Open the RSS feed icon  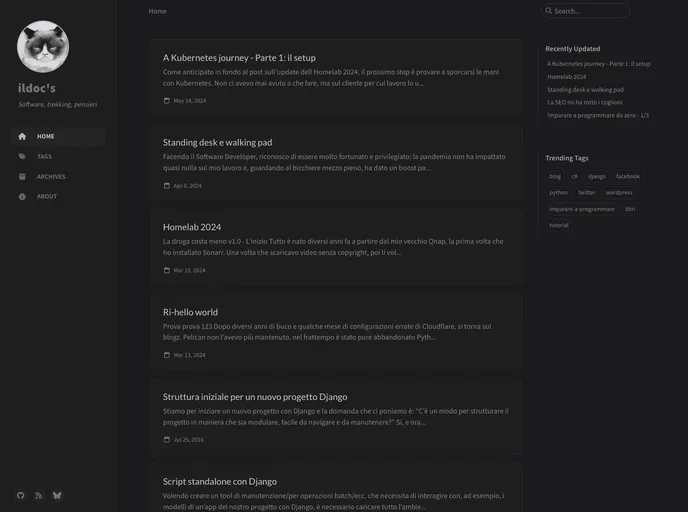pos(38,495)
